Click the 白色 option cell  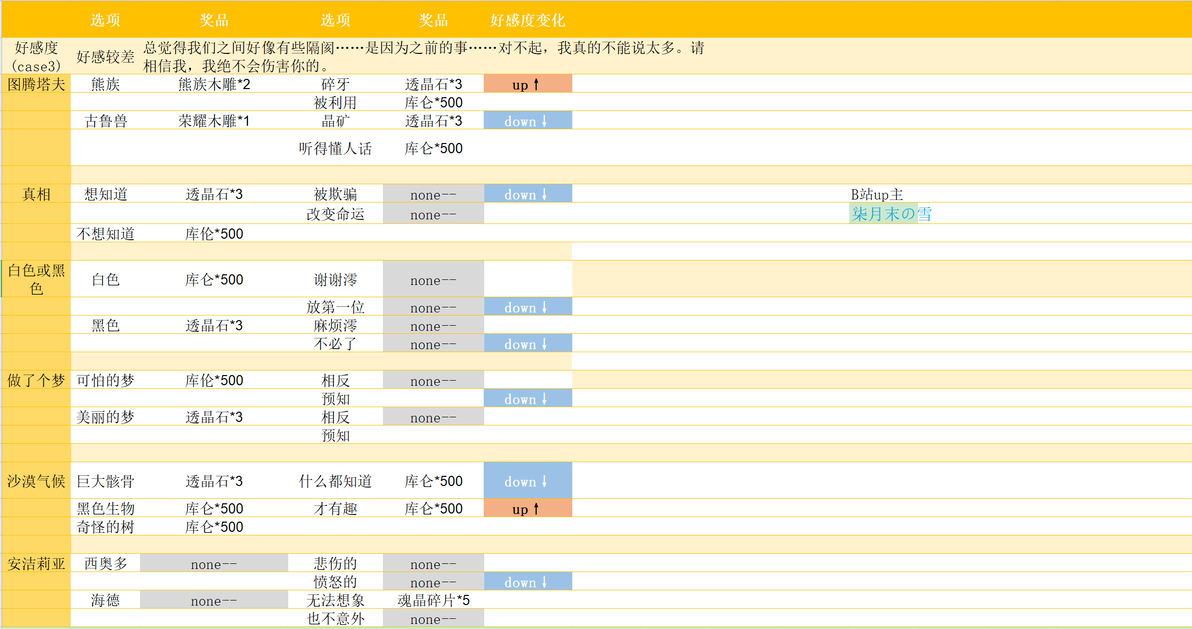pyautogui.click(x=106, y=279)
